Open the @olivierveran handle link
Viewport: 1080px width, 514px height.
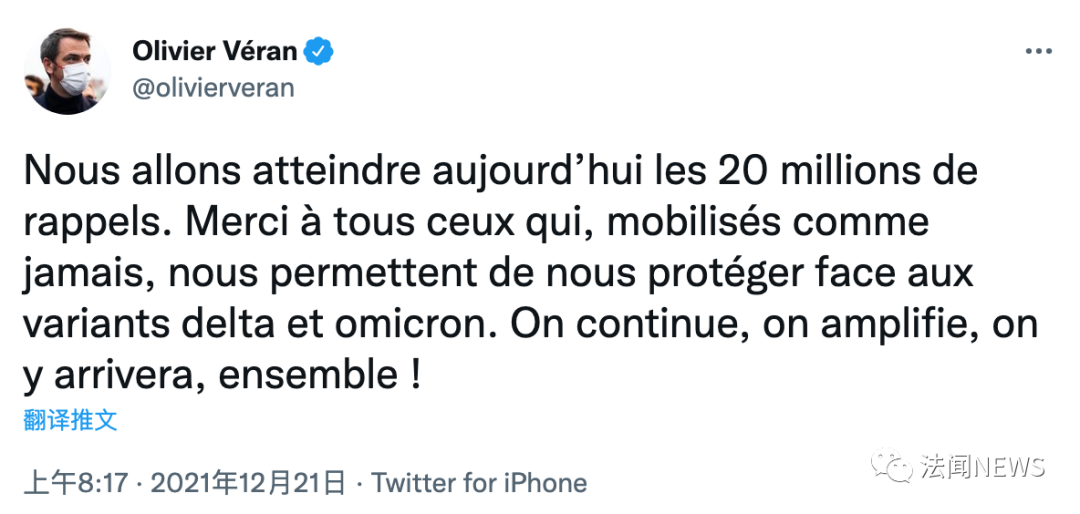tap(213, 87)
